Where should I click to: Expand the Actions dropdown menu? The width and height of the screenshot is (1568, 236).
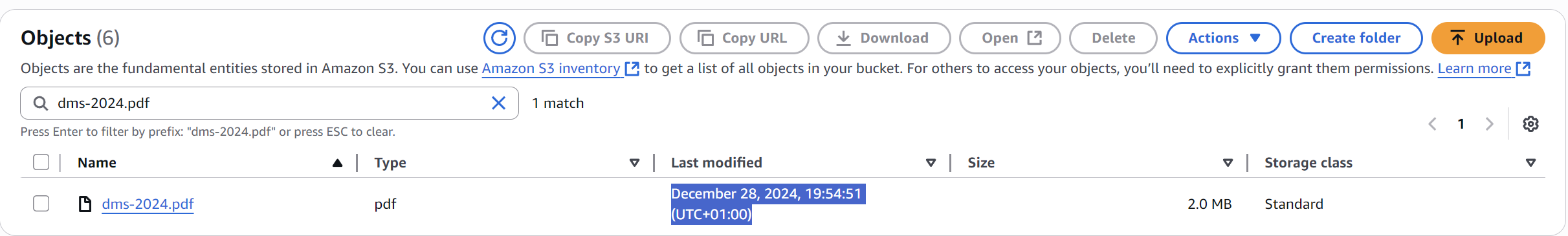(x=1223, y=38)
